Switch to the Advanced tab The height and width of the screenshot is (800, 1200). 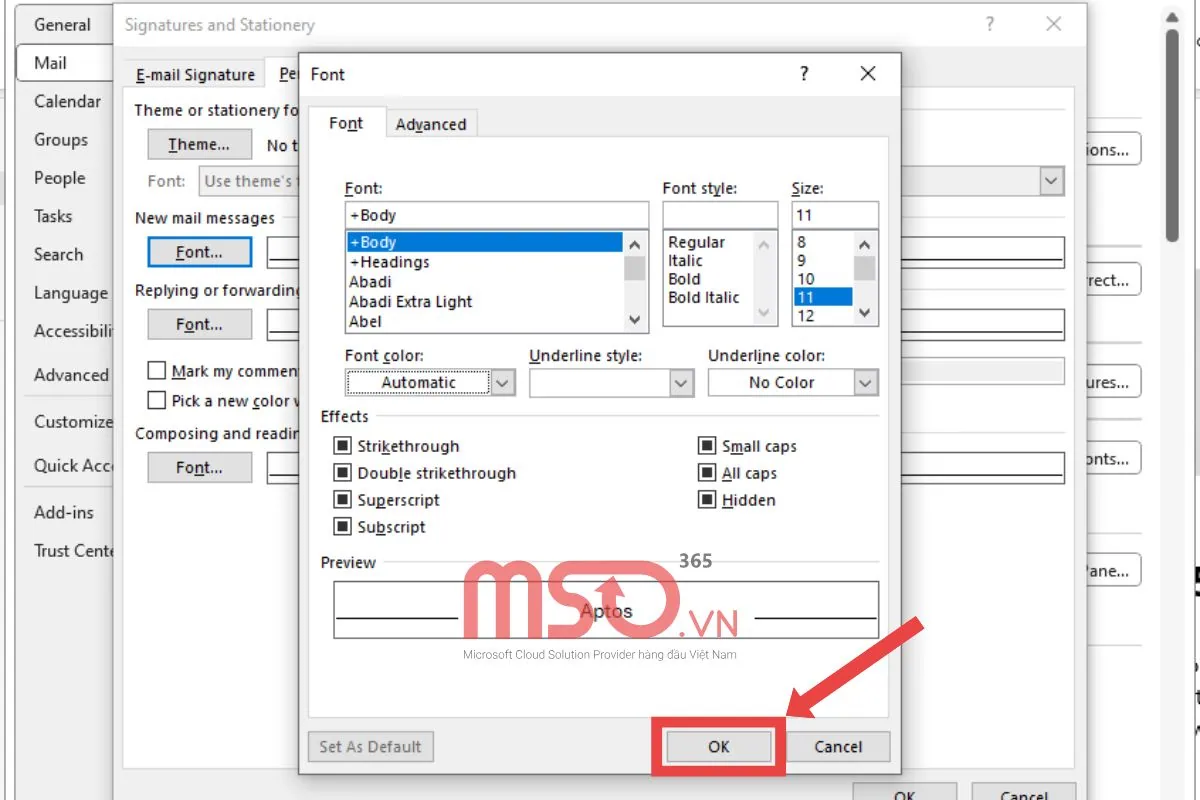pos(430,124)
